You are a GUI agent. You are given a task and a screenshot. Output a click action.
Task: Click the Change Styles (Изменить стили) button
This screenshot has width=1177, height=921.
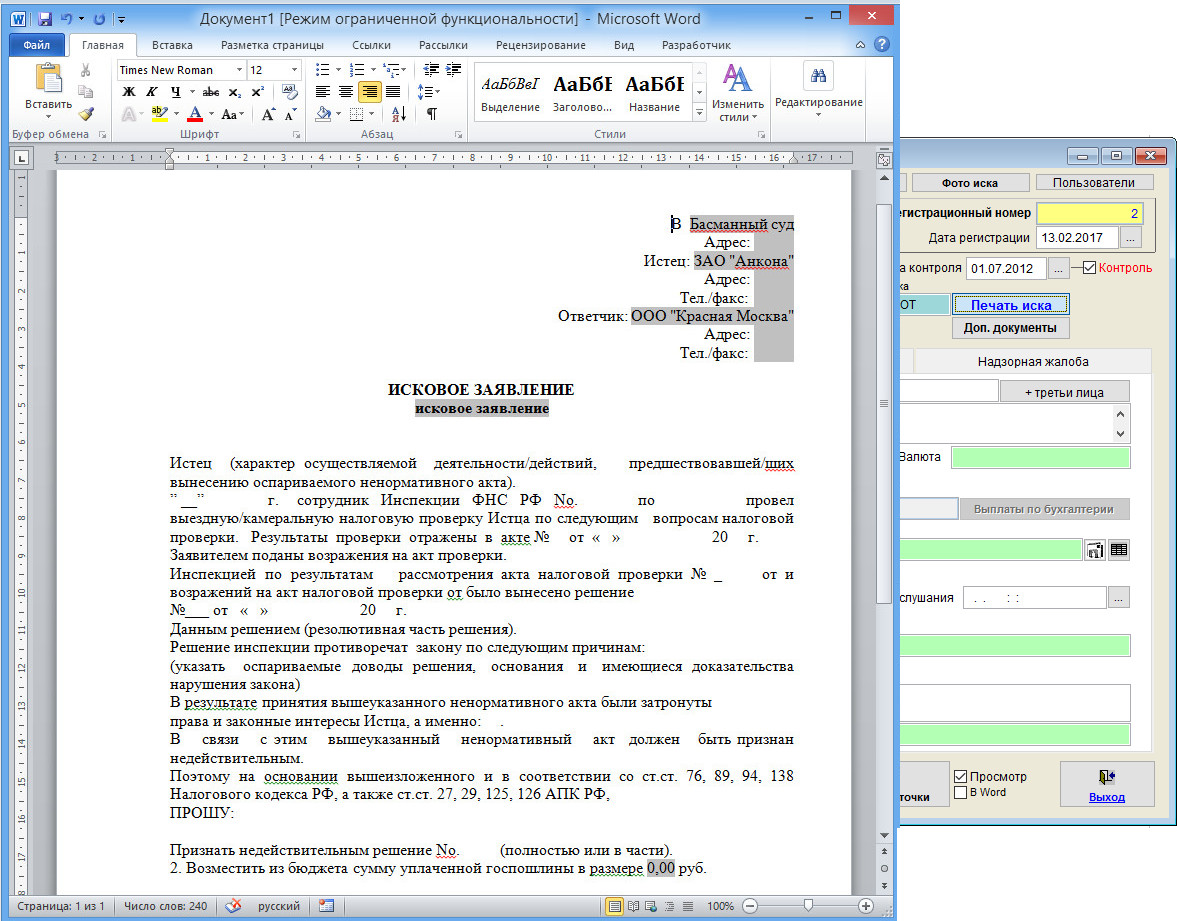[x=737, y=93]
